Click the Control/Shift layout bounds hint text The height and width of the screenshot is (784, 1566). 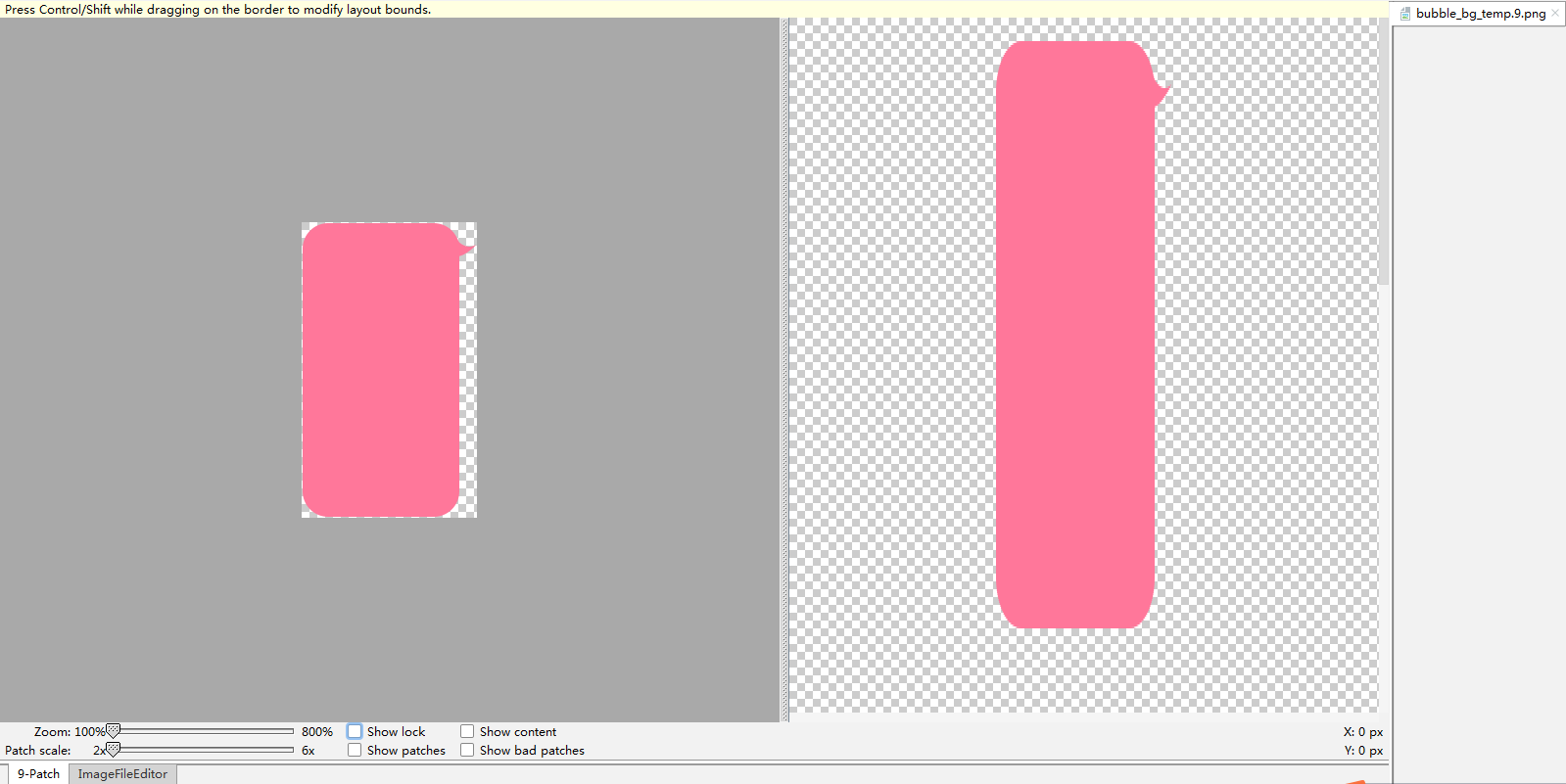[x=217, y=9]
